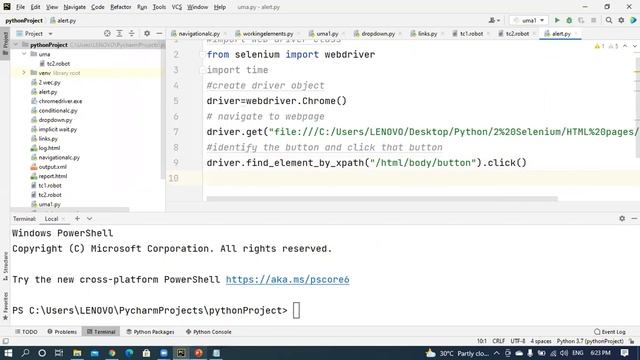The image size is (640, 360).
Task: Start debugging with the bug icon
Action: pyautogui.click(x=569, y=20)
